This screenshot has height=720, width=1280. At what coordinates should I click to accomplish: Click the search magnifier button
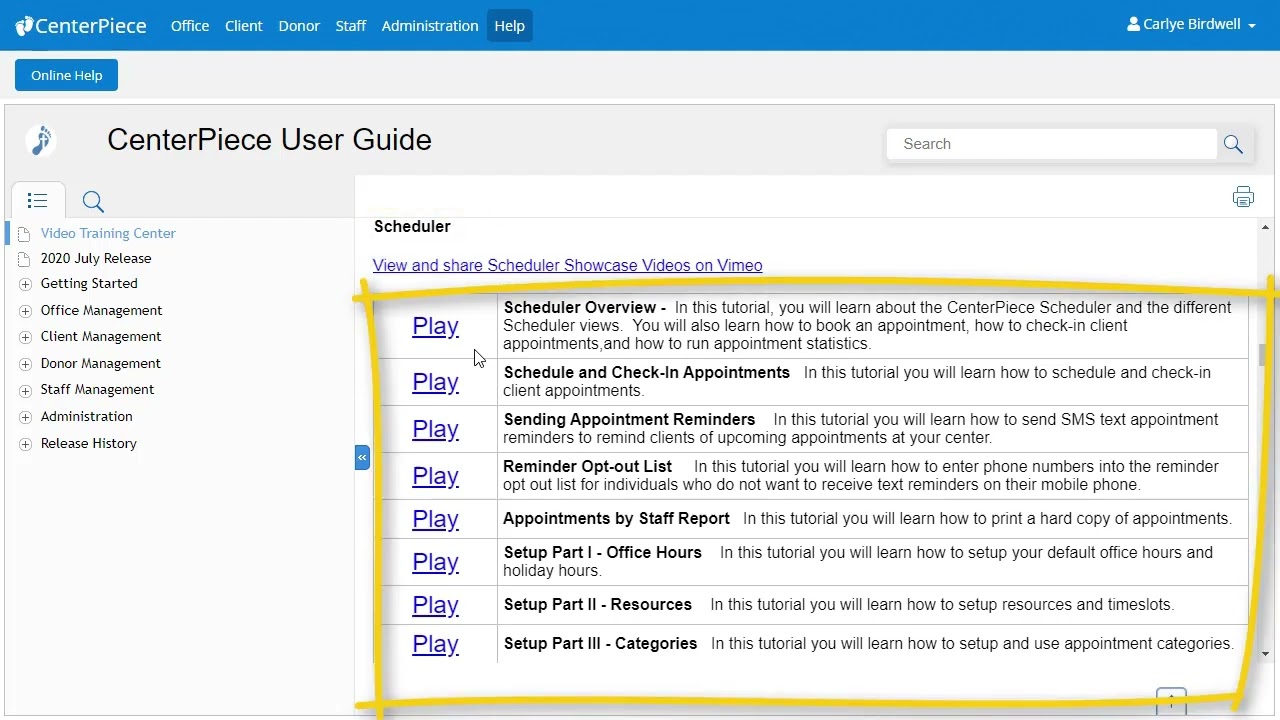(x=1233, y=145)
